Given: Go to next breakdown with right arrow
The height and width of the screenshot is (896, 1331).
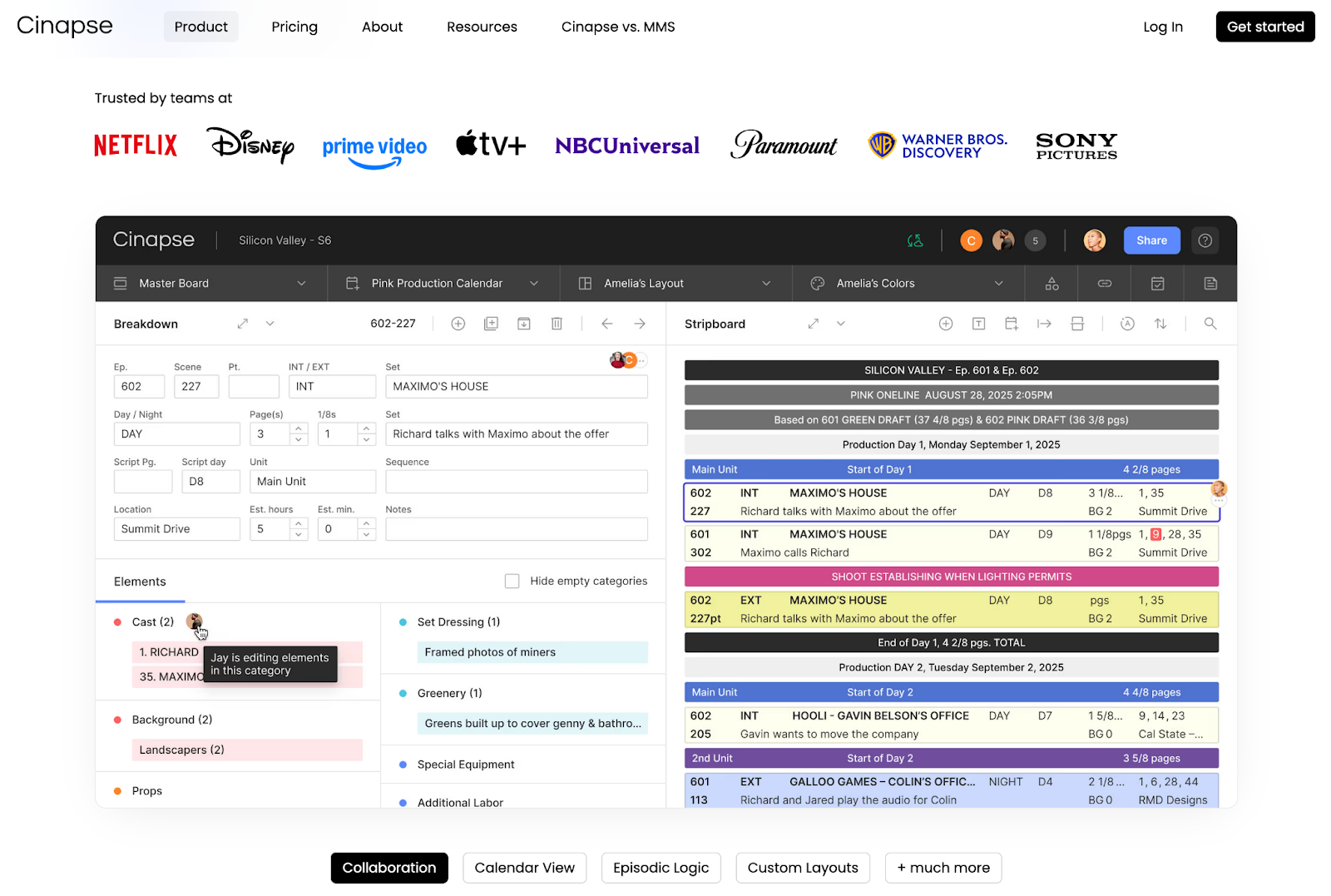Looking at the screenshot, I should point(640,324).
